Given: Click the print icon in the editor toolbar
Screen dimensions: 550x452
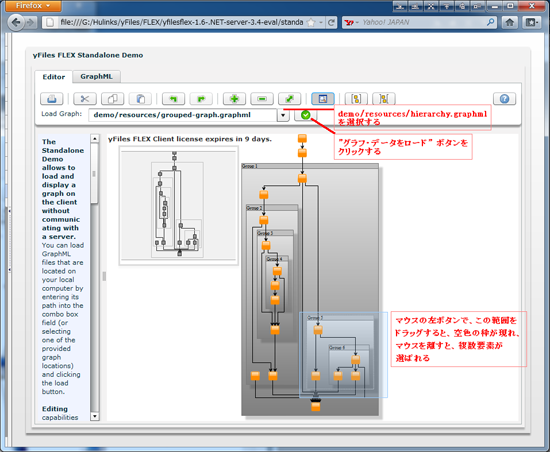Looking at the screenshot, I should [x=52, y=99].
